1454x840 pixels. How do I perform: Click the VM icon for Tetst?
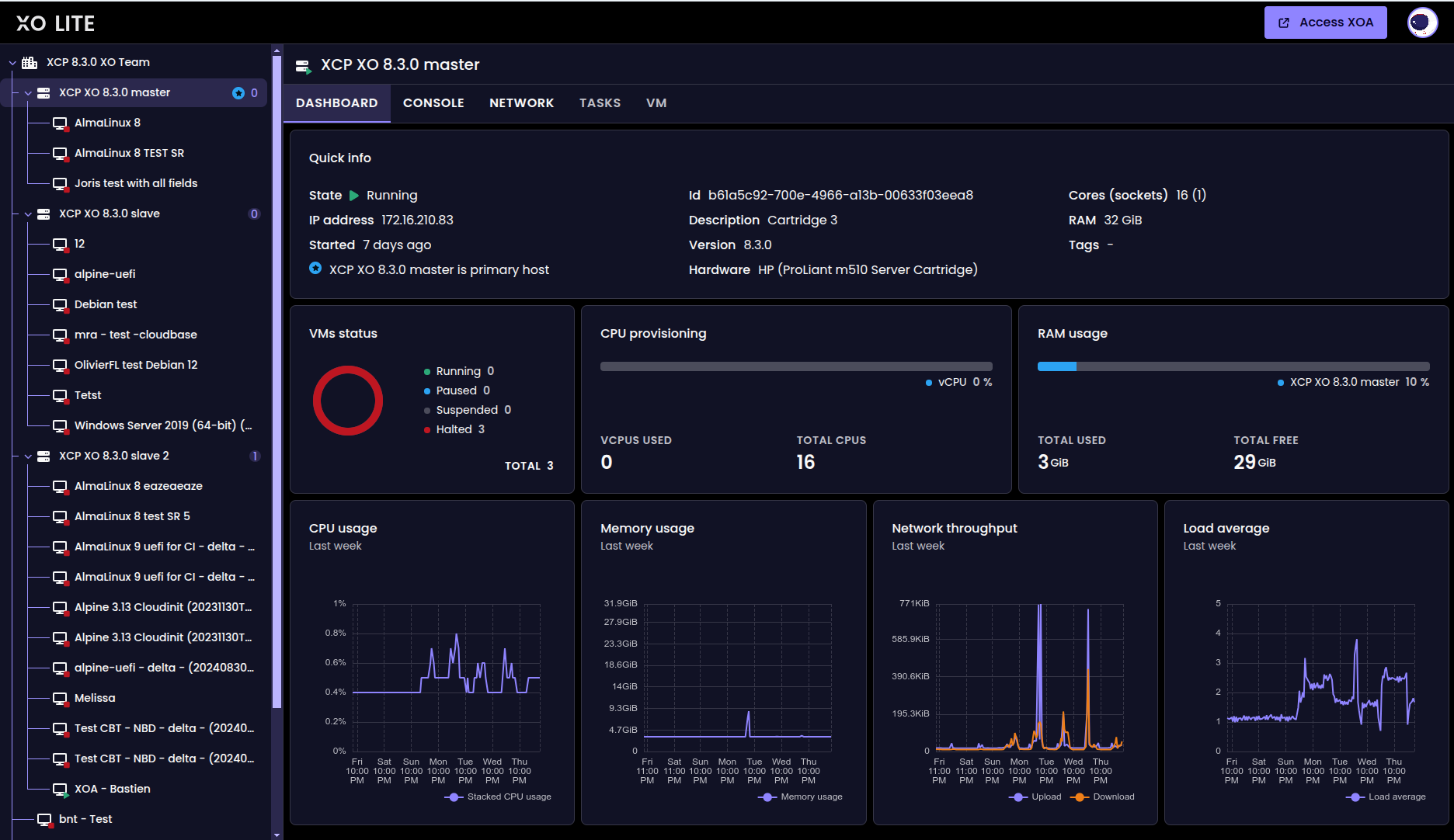click(x=60, y=396)
